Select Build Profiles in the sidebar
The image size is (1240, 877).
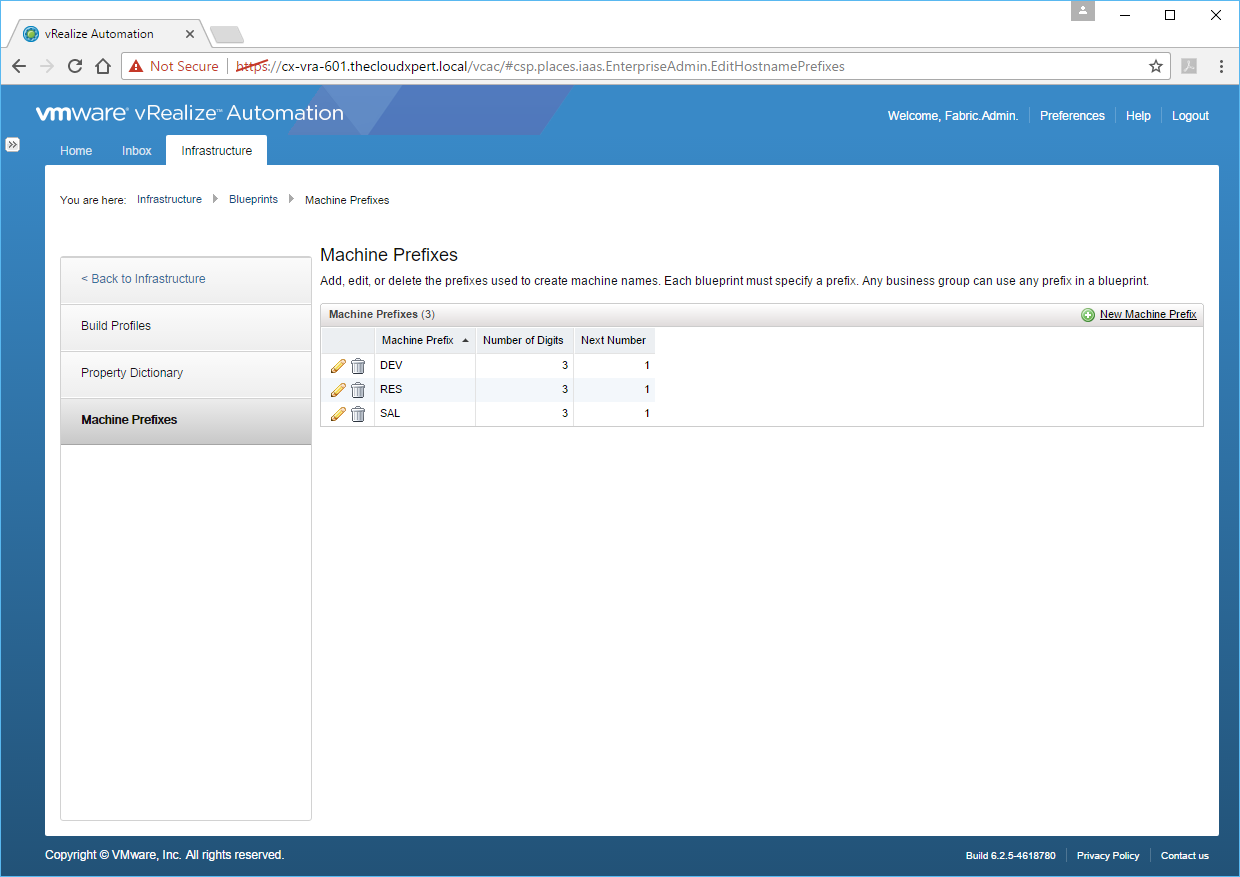click(x=116, y=326)
